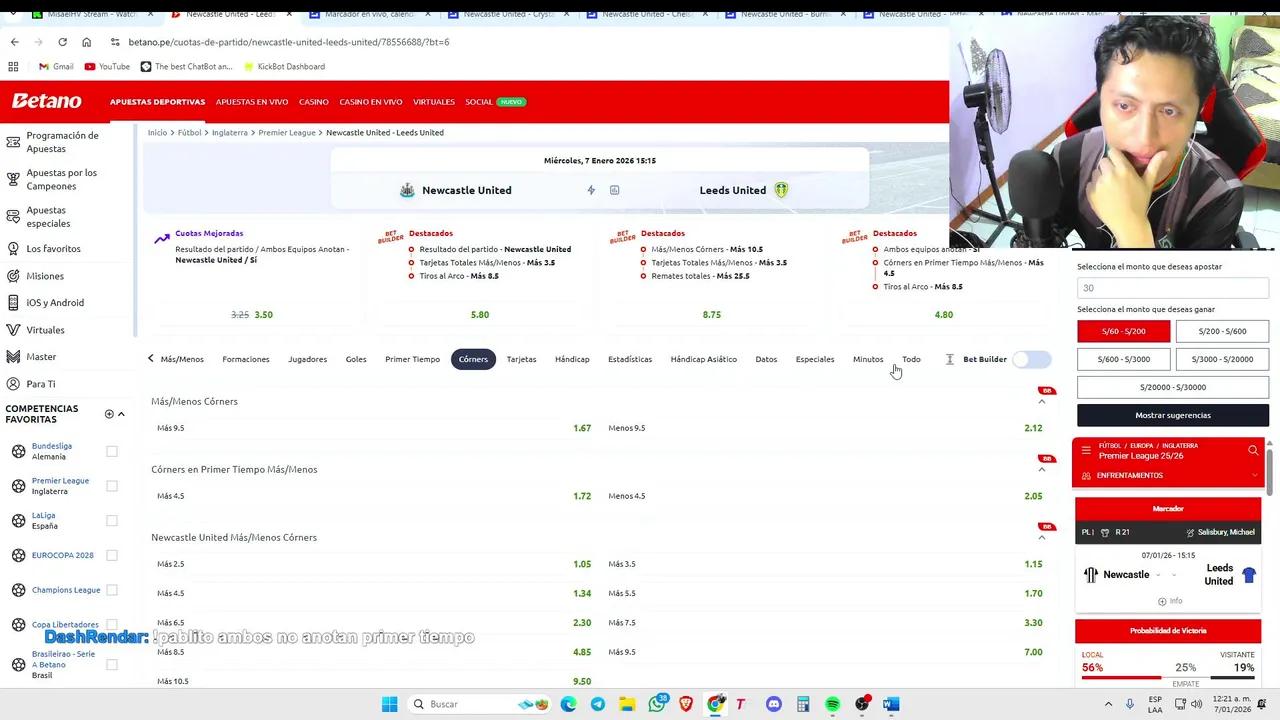The height and width of the screenshot is (720, 1280).
Task: Click the browser address bar URL
Action: coord(289,42)
